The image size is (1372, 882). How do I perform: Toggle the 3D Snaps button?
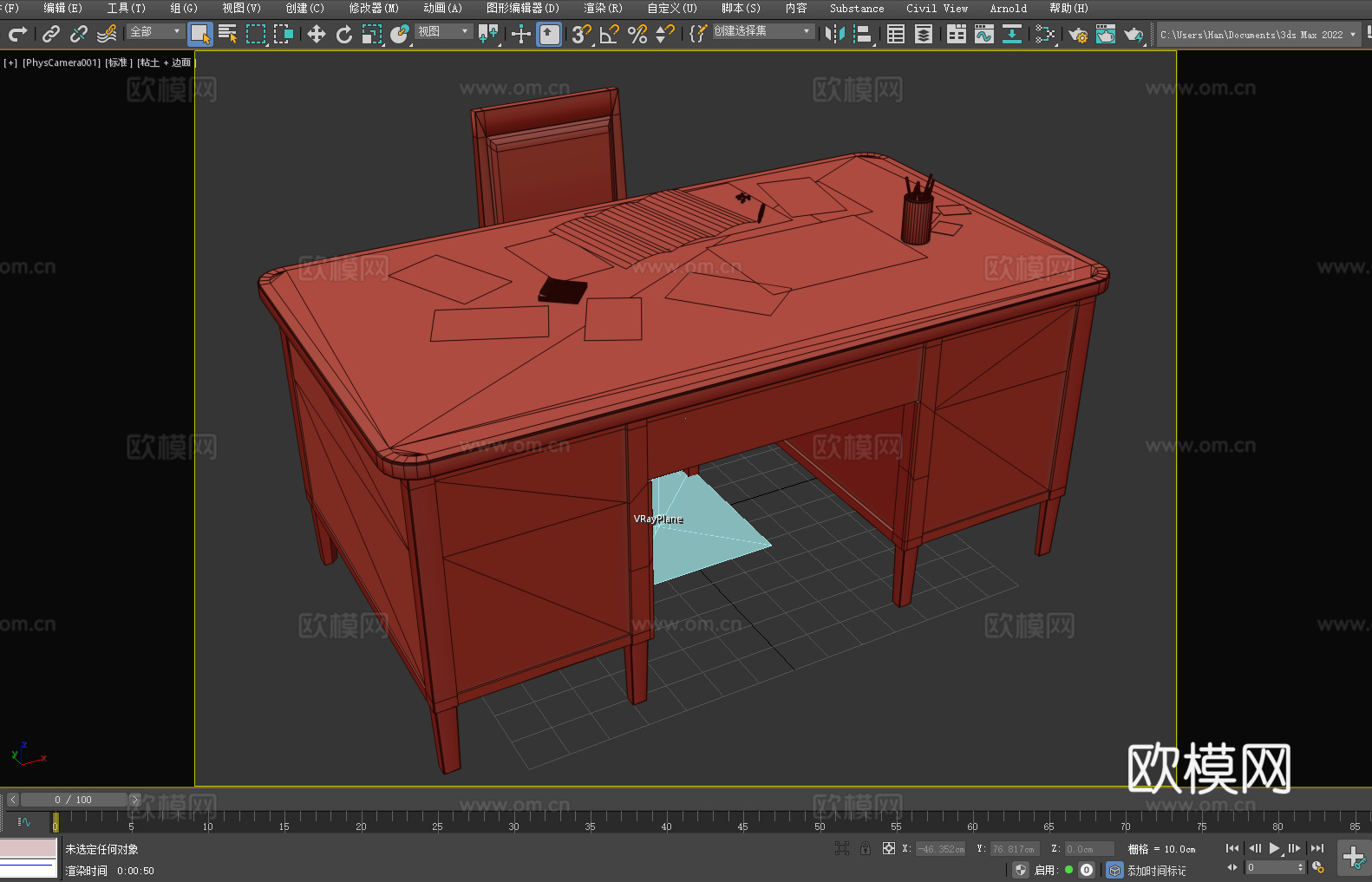(x=581, y=34)
